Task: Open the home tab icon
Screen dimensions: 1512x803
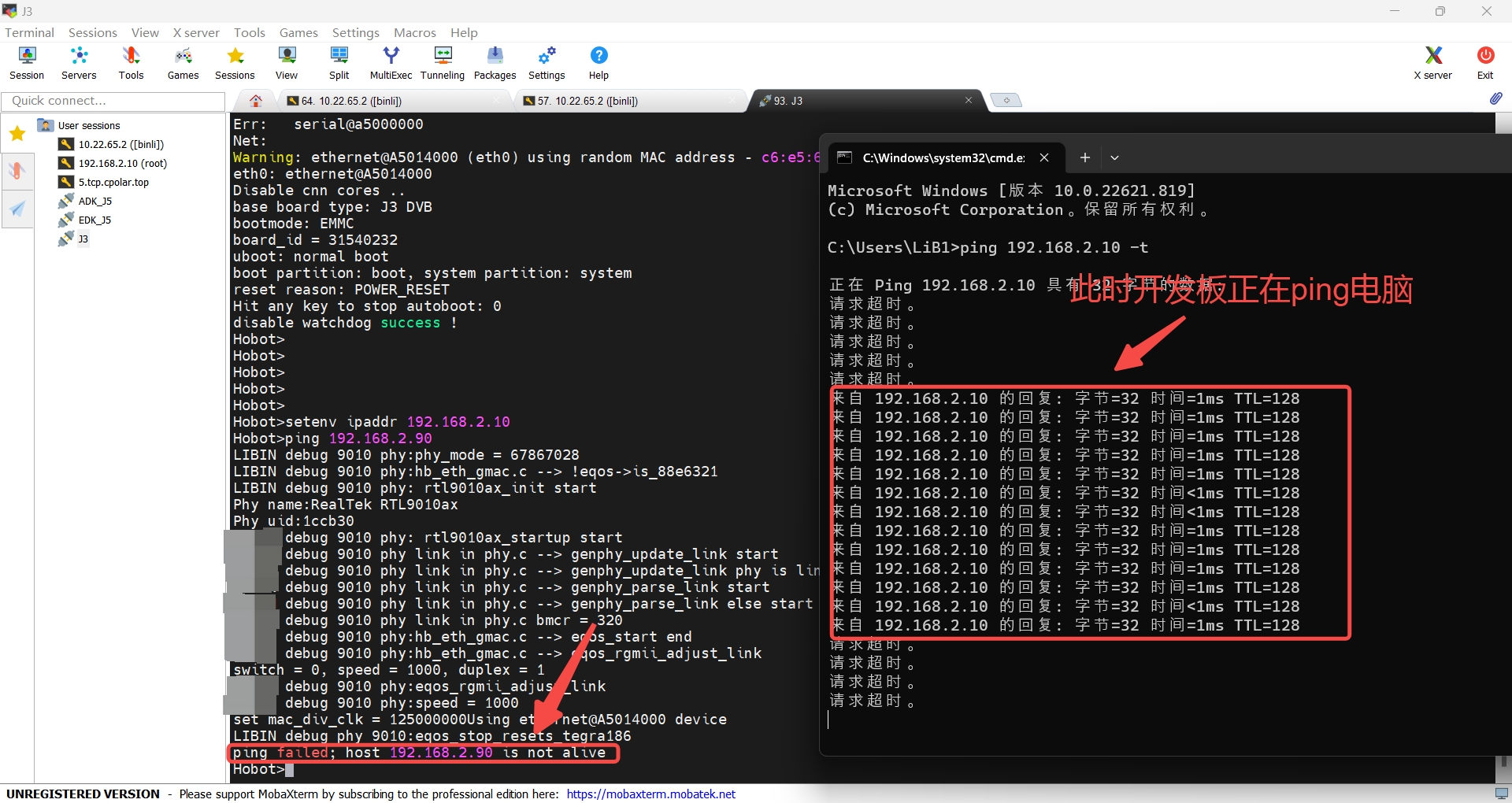Action: pos(256,101)
